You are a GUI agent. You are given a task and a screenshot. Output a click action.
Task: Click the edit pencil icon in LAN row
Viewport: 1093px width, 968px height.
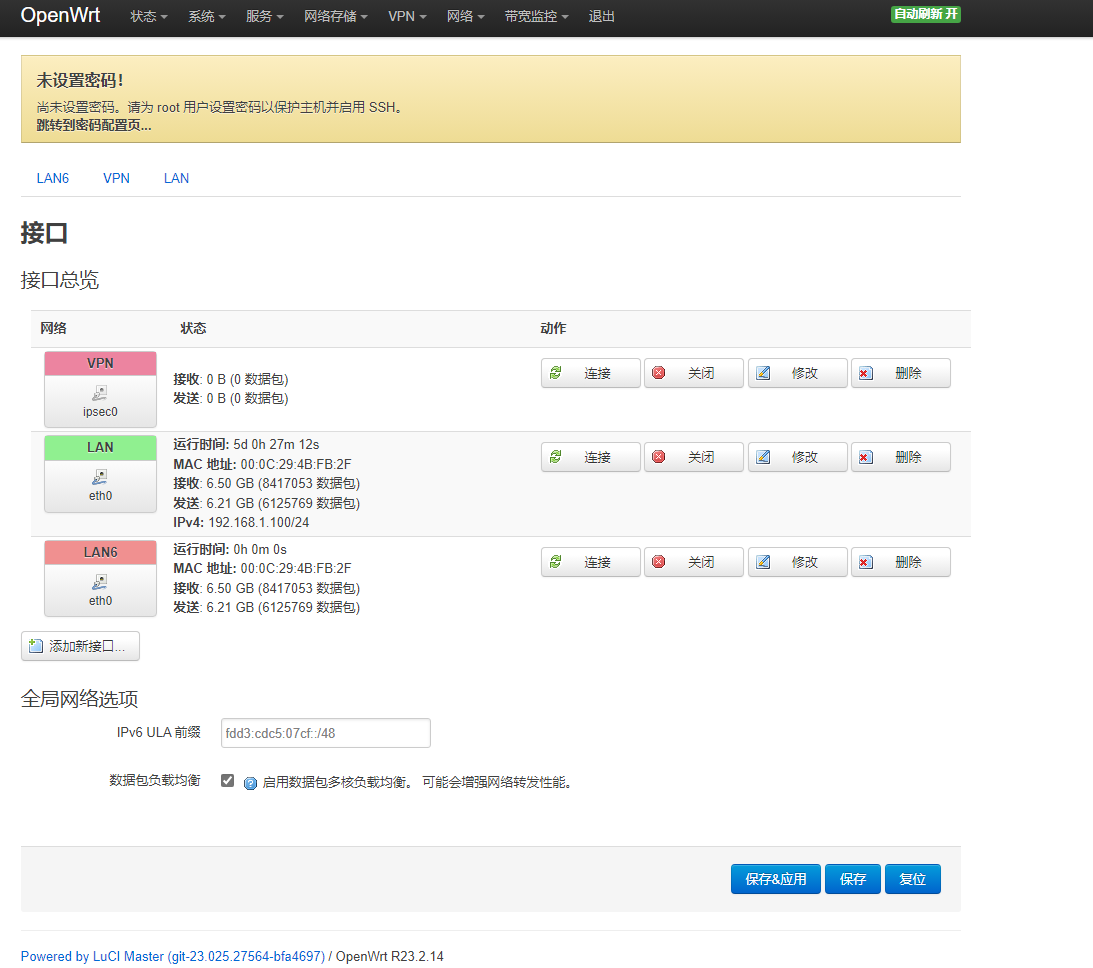pyautogui.click(x=763, y=456)
